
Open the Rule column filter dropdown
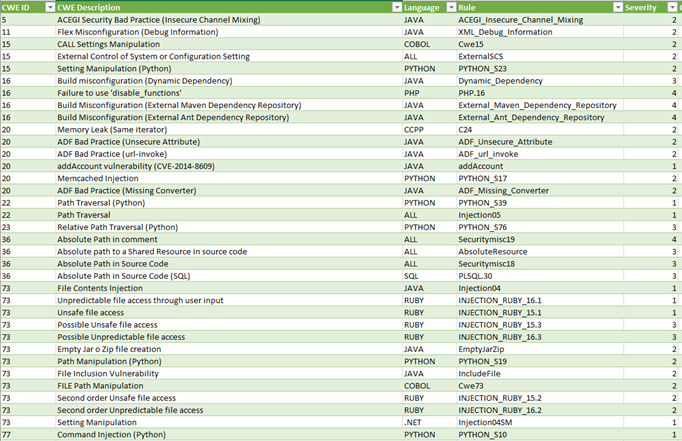coord(618,7)
